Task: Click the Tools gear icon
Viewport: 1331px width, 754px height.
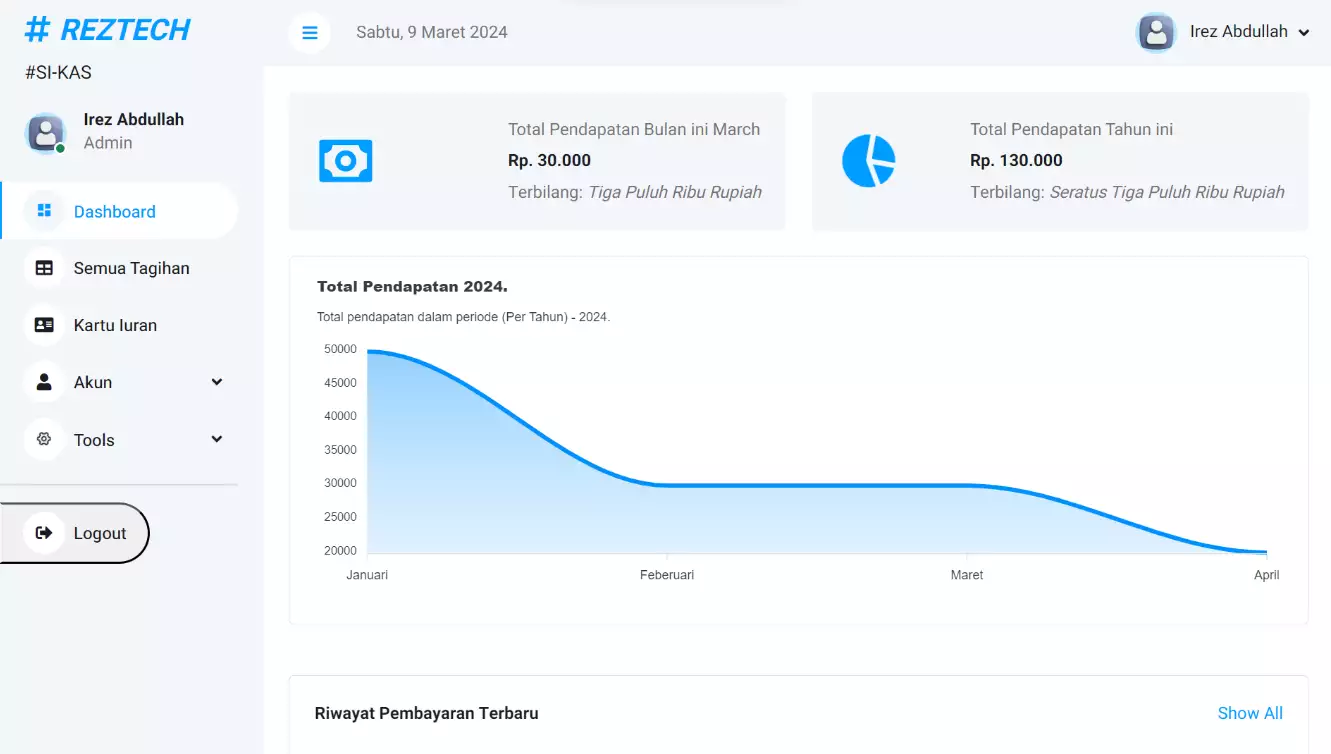Action: click(x=44, y=439)
